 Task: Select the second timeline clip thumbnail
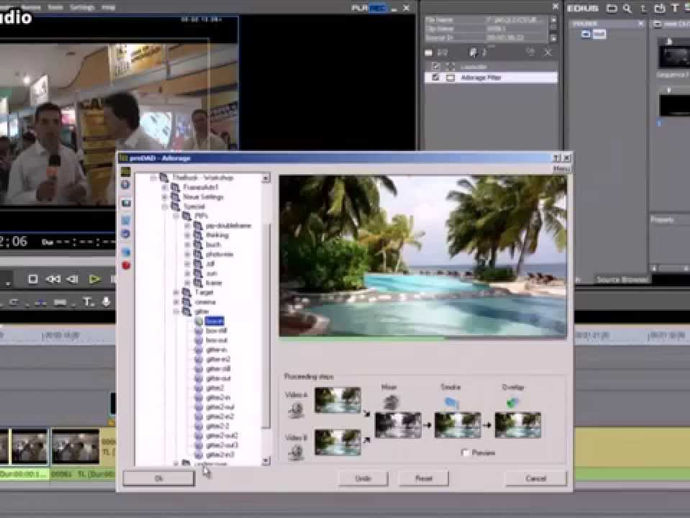75,447
